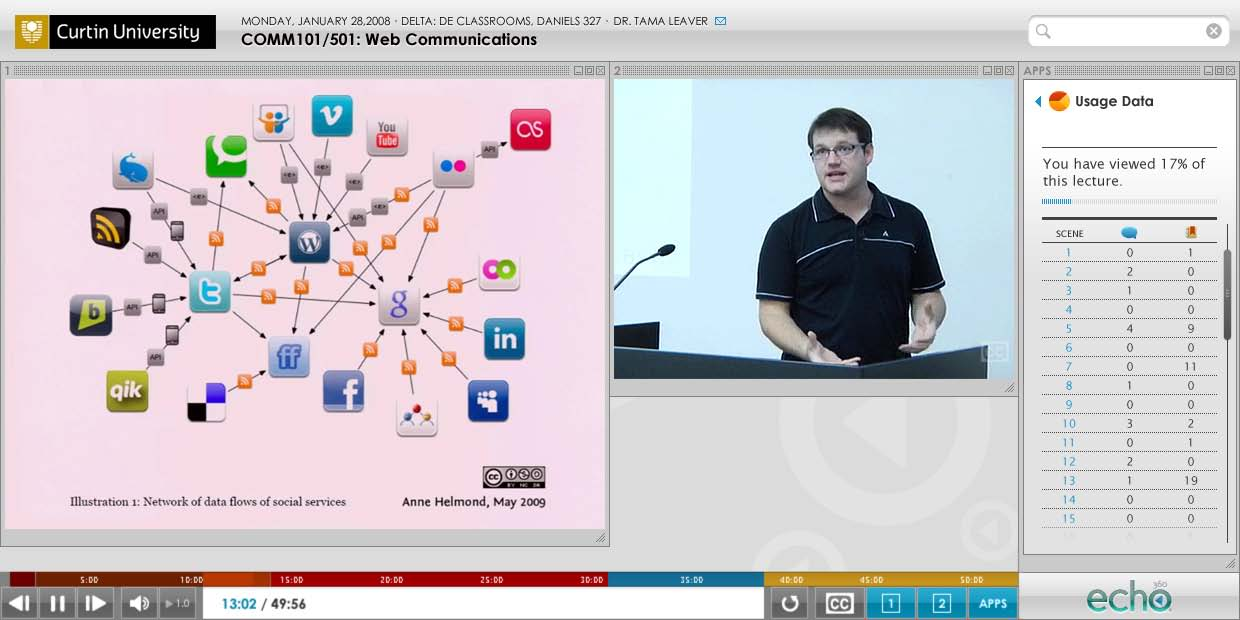Click the rewind playback button
This screenshot has width=1240, height=620.
coord(19,603)
